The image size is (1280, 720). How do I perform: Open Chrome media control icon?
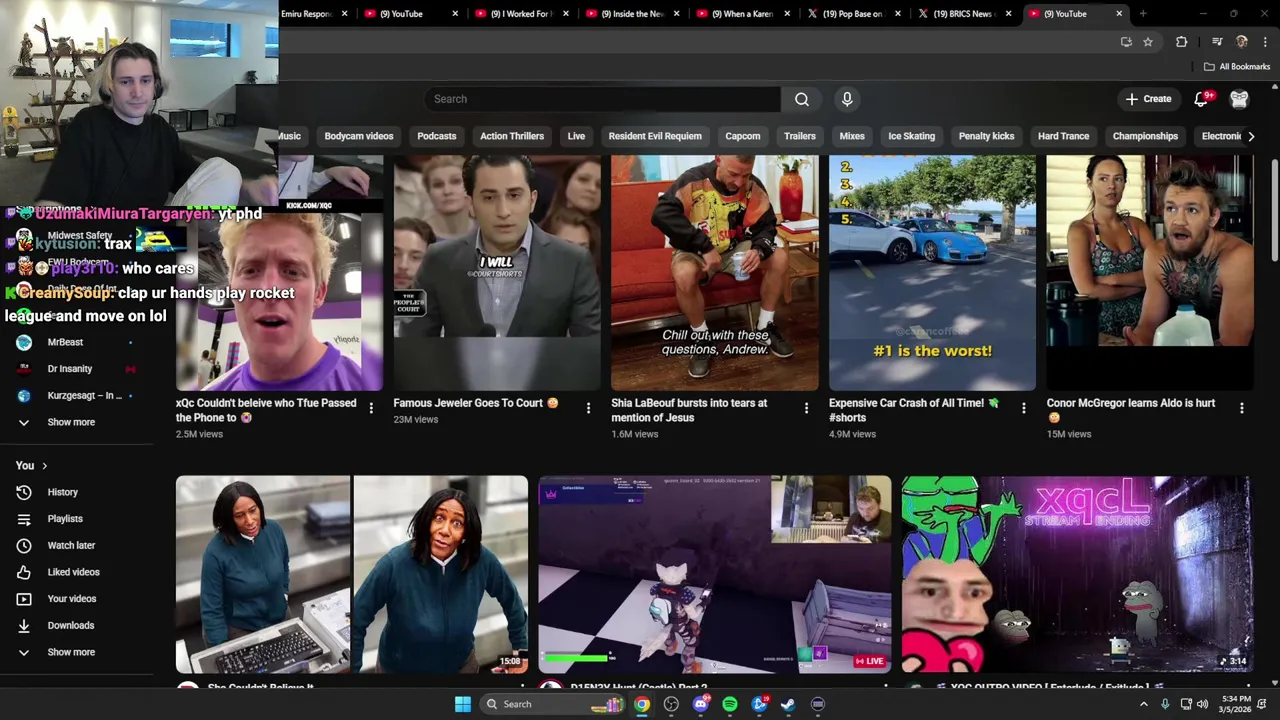pos(1217,42)
